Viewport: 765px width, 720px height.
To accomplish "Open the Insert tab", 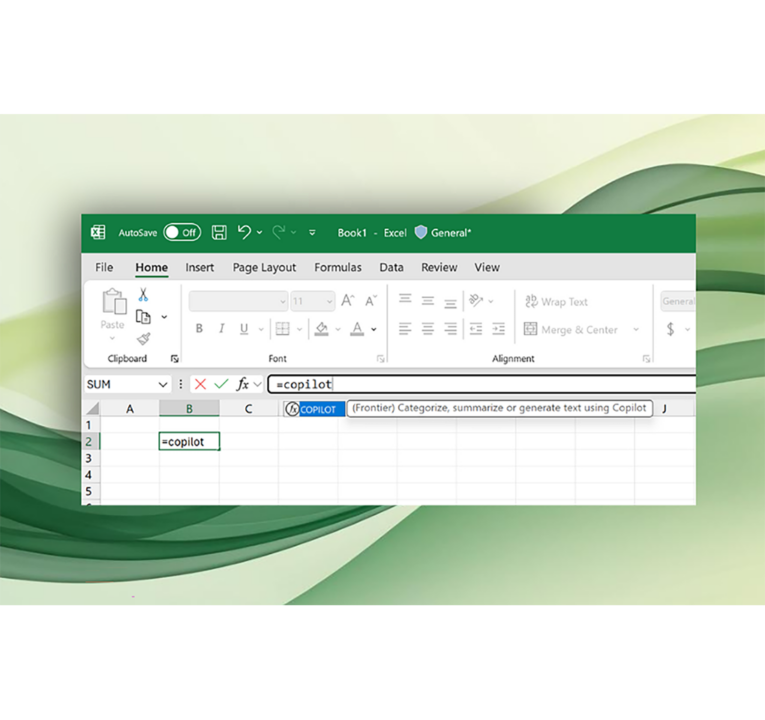I will point(200,267).
